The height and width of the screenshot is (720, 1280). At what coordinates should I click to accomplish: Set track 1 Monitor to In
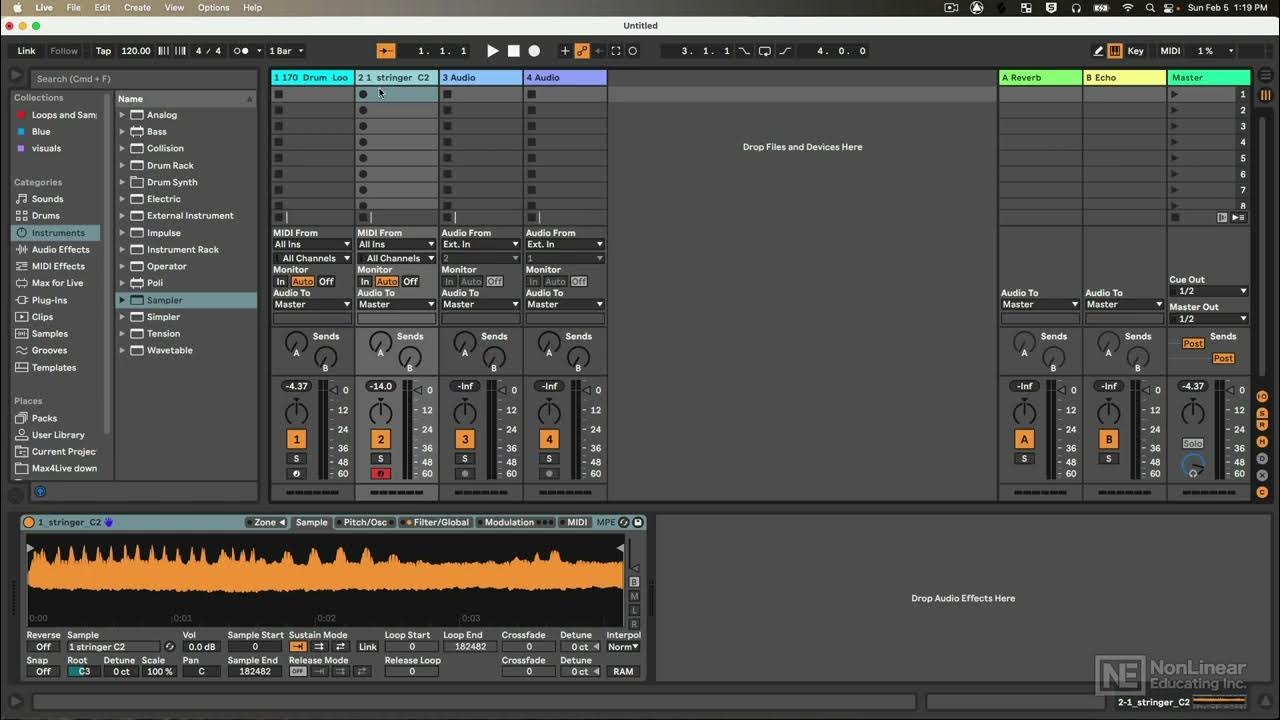(x=281, y=282)
